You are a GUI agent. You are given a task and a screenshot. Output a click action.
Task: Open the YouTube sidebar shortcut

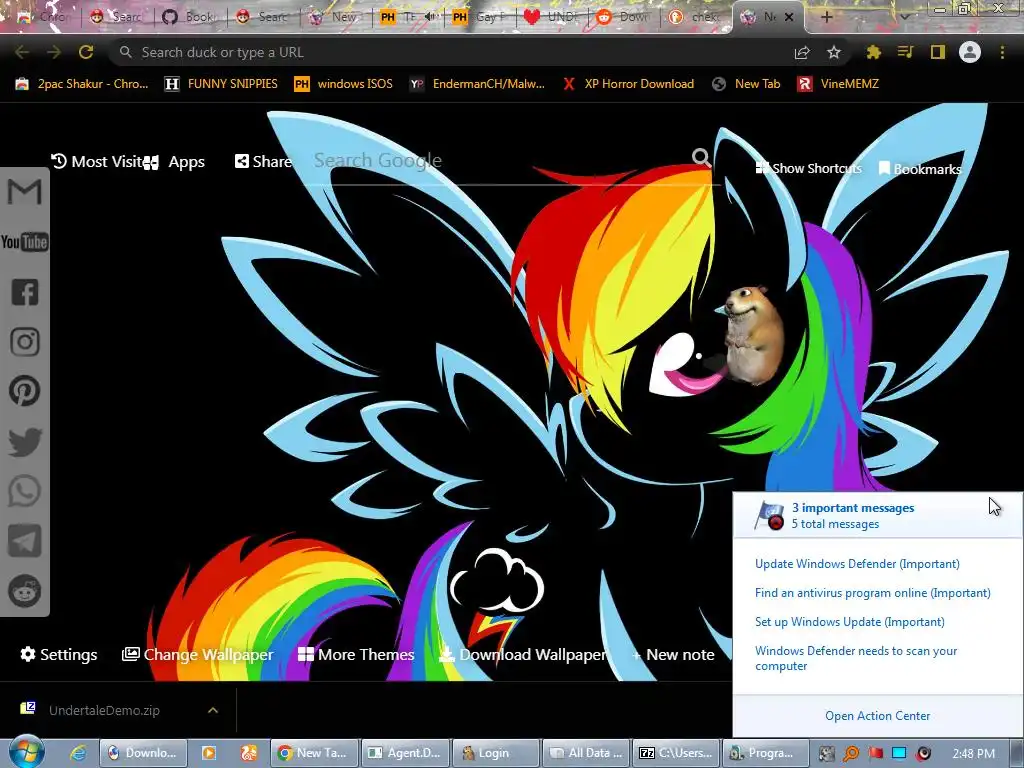coord(25,242)
